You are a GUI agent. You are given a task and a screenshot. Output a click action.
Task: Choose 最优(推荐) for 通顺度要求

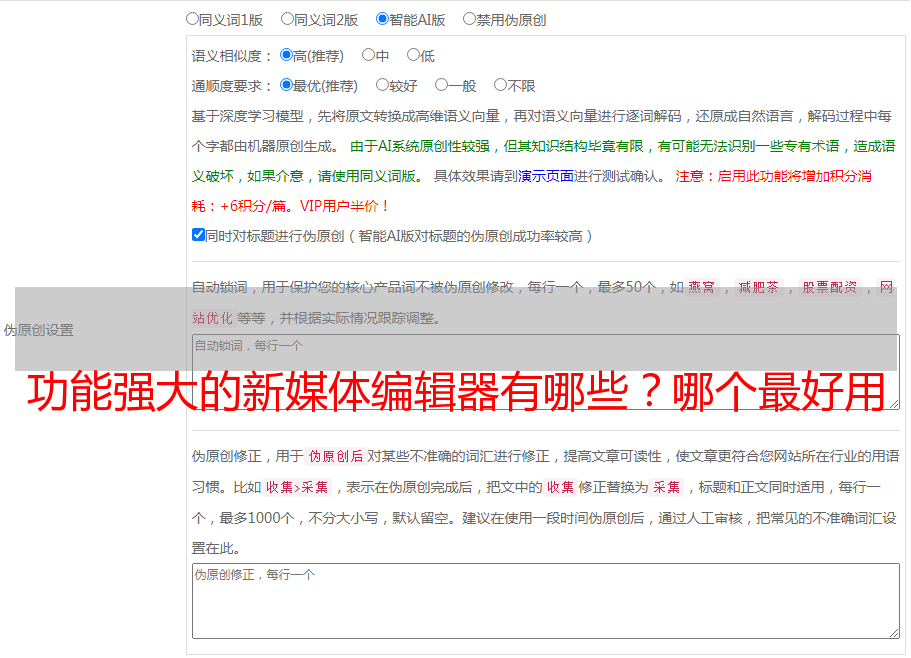click(x=286, y=85)
